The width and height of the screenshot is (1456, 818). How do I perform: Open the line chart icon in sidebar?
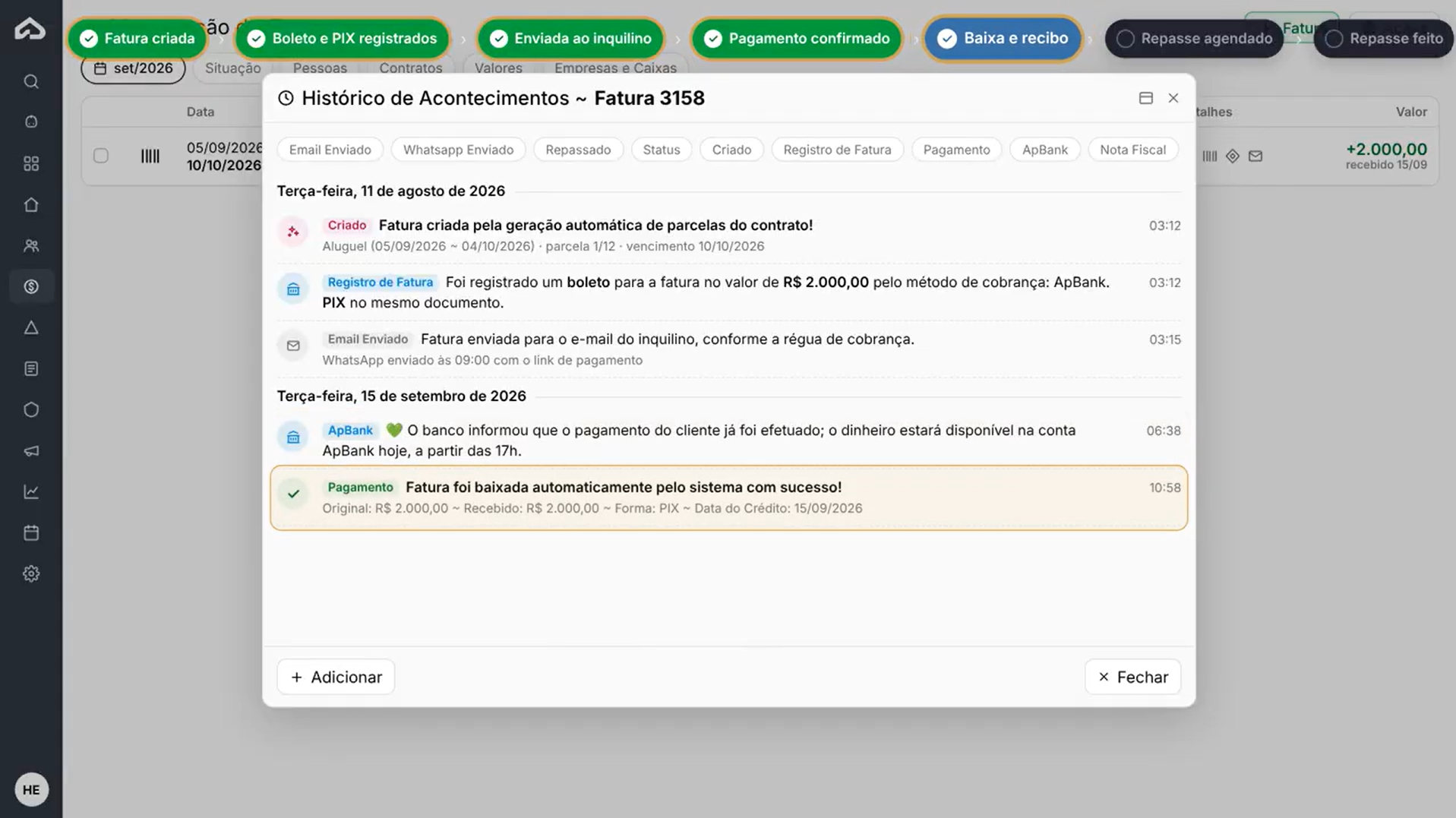pos(31,491)
